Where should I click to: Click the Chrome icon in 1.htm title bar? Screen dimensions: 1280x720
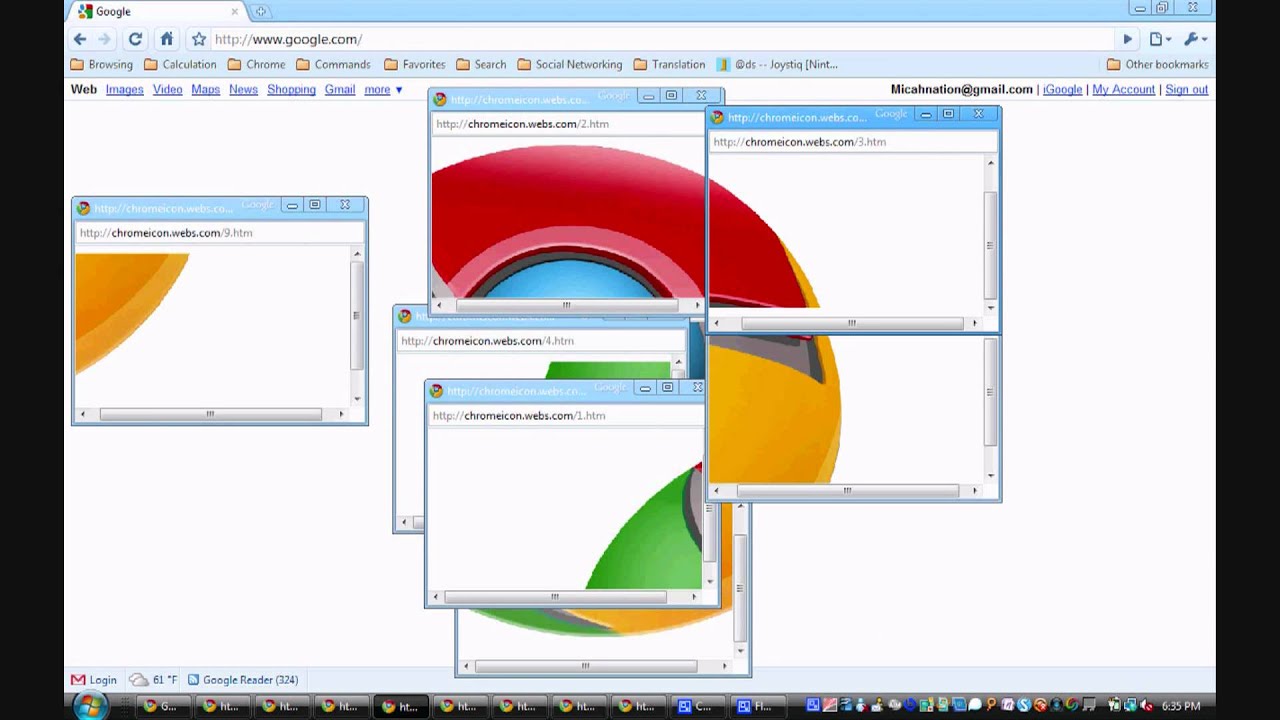pos(436,391)
